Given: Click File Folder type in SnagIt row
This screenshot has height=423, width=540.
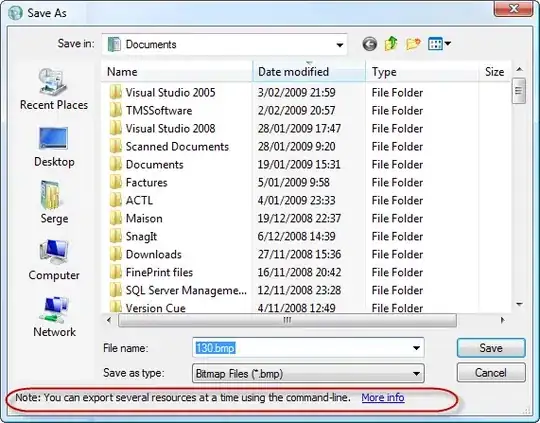Looking at the screenshot, I should click(397, 236).
